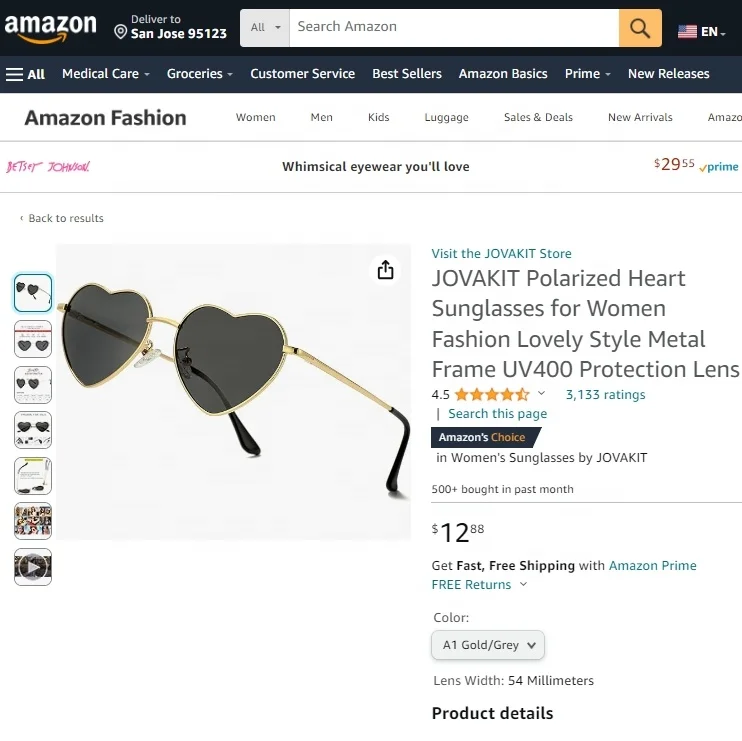Image resolution: width=742 pixels, height=741 pixels.
Task: Select the second product image thumbnail
Action: (x=33, y=339)
